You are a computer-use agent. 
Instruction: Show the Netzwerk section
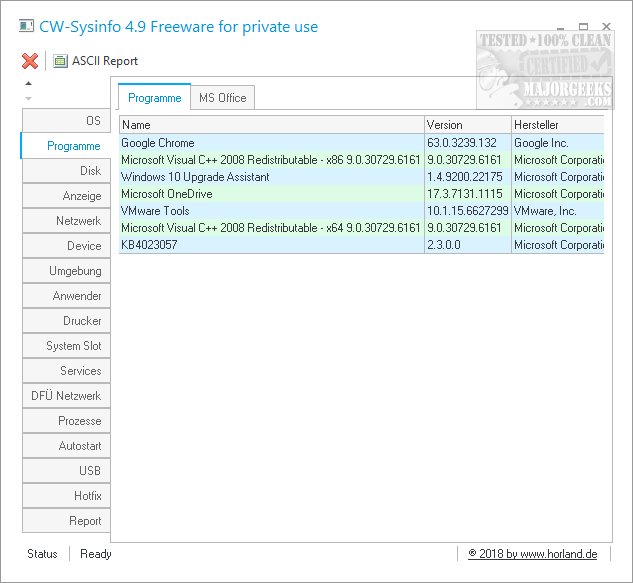click(x=65, y=221)
